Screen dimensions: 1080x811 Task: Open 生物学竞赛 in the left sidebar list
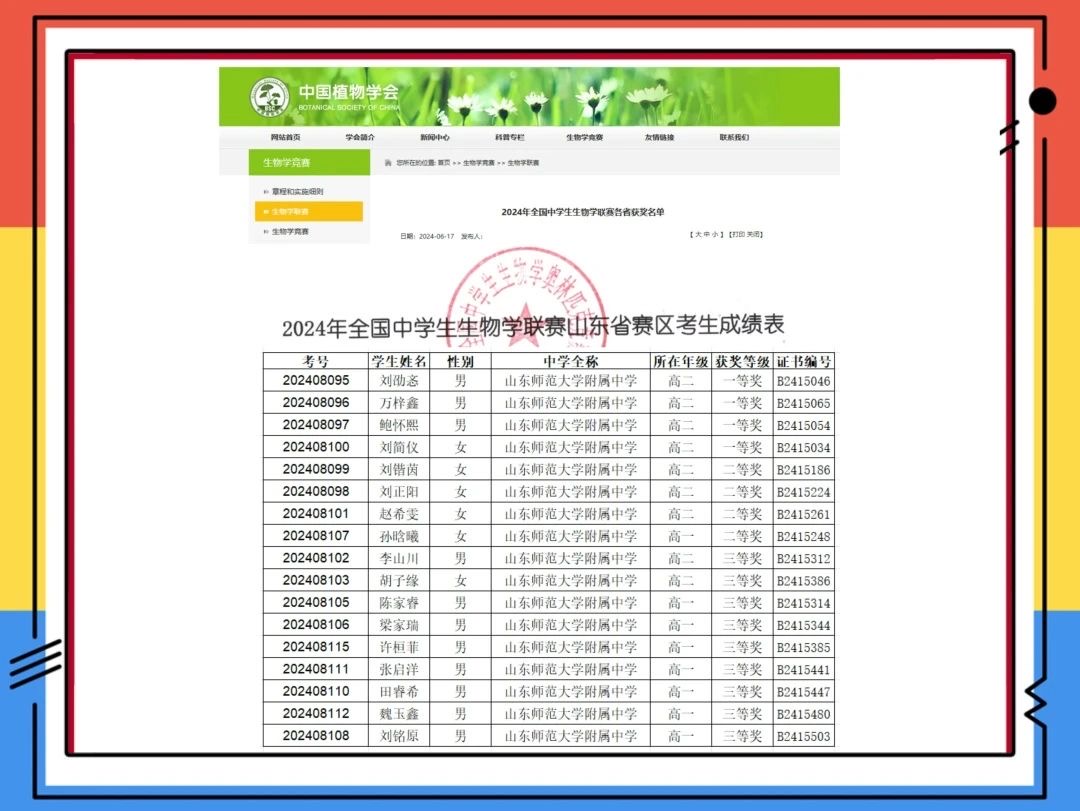(290, 232)
